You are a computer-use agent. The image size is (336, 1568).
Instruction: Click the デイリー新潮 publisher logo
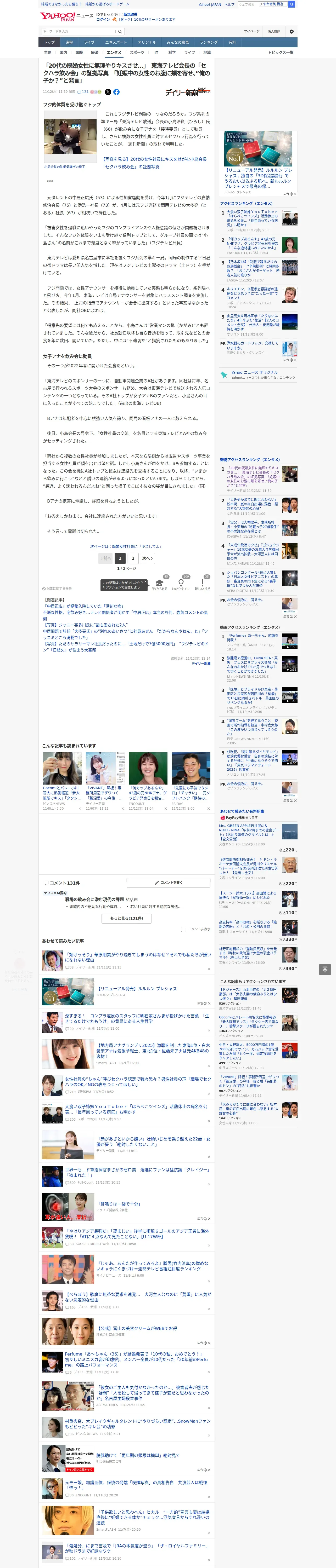[188, 92]
